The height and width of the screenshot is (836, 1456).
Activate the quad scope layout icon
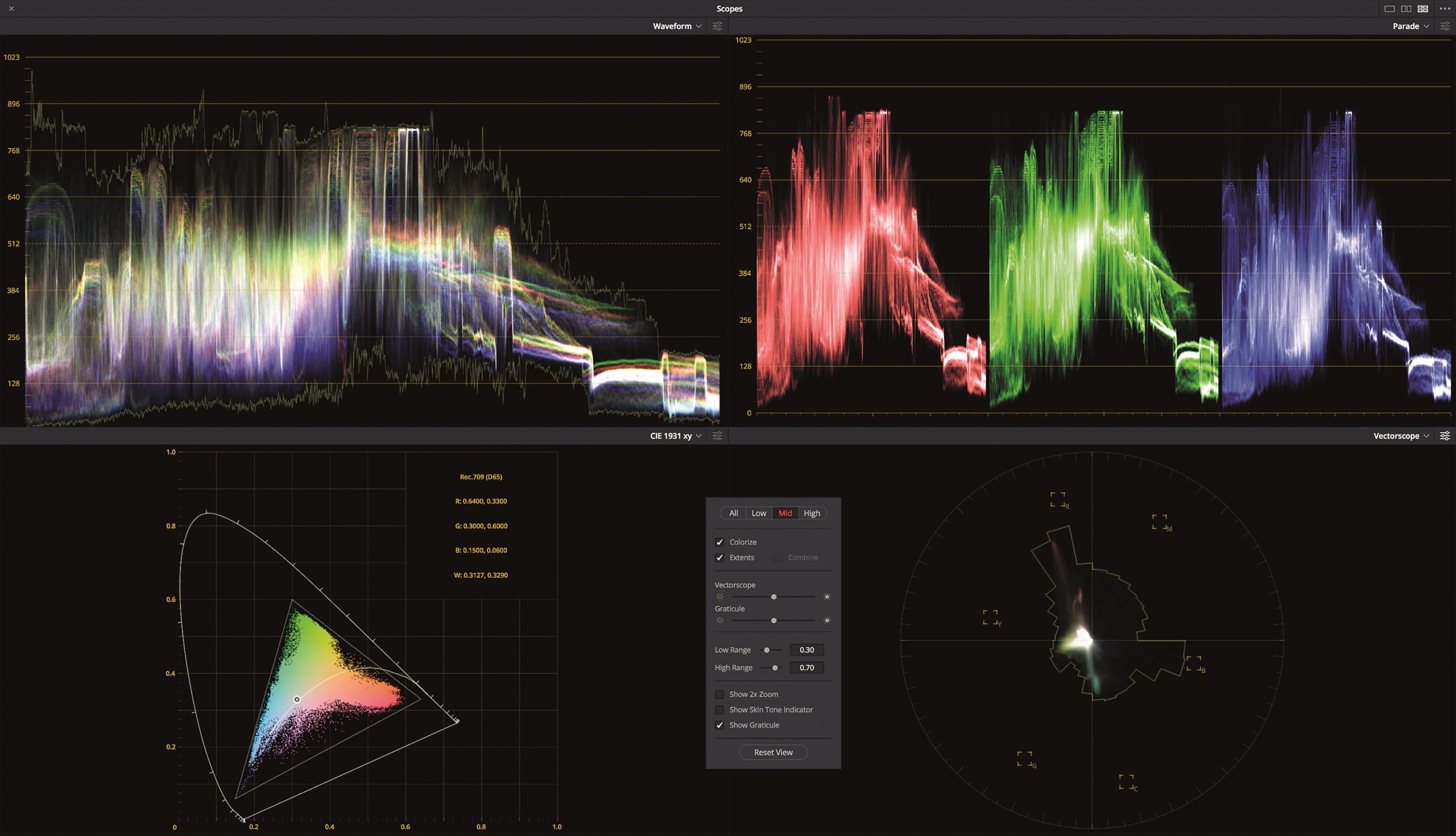click(1422, 8)
